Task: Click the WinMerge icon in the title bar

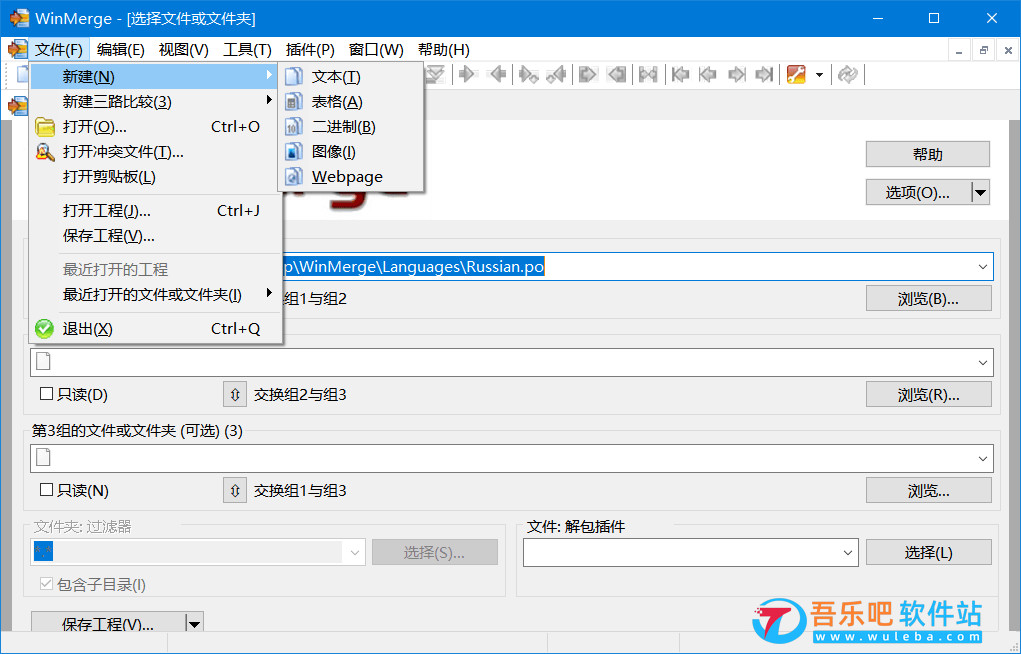Action: click(x=19, y=18)
